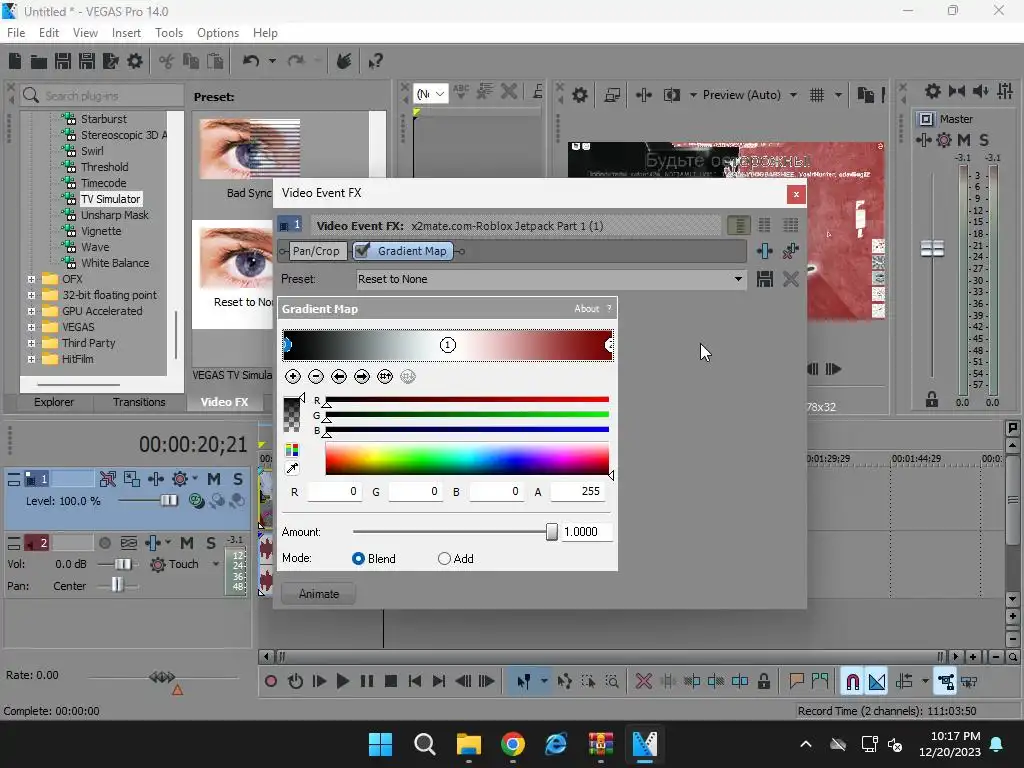
Task: Click the Alpha value field showing 255
Action: pyautogui.click(x=577, y=491)
